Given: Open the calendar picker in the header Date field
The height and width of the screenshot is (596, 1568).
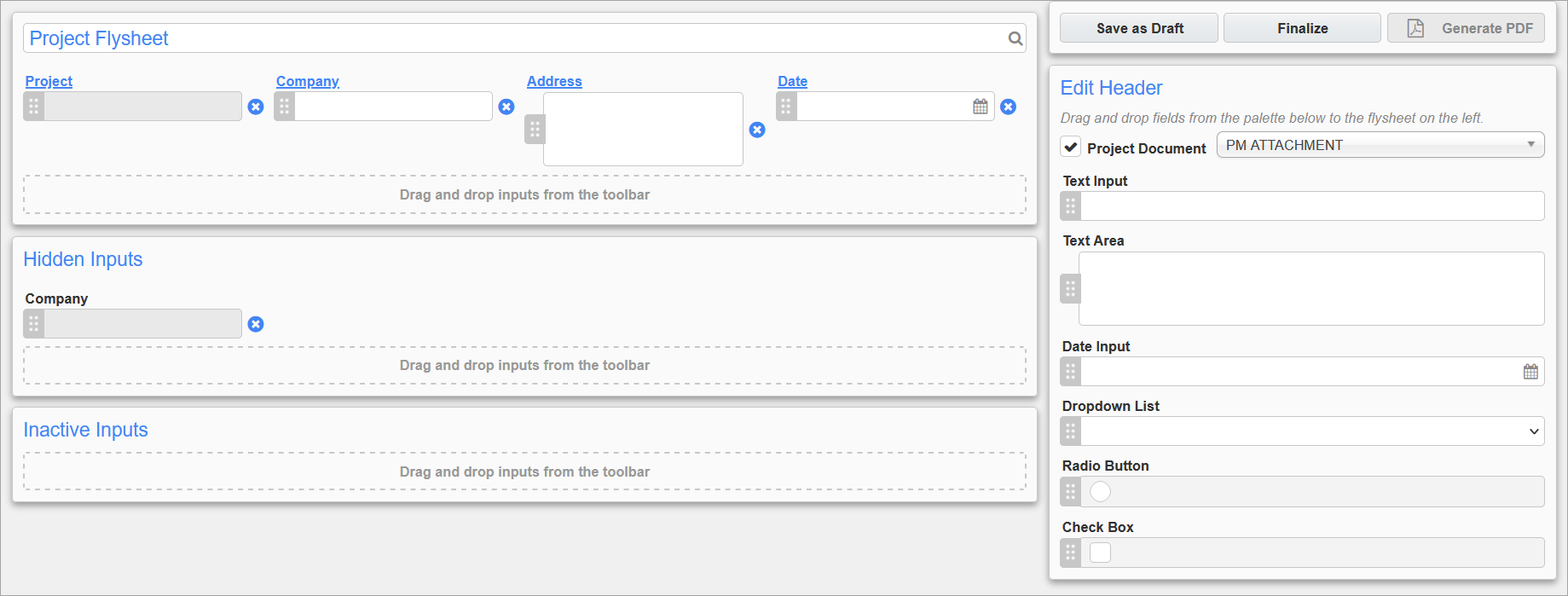Looking at the screenshot, I should click(981, 107).
